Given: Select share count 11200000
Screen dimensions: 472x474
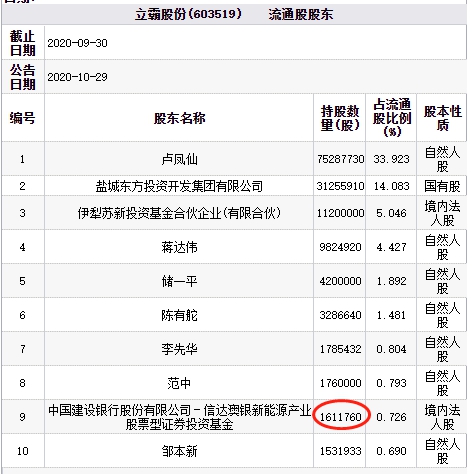Looking at the screenshot, I should tap(340, 213).
